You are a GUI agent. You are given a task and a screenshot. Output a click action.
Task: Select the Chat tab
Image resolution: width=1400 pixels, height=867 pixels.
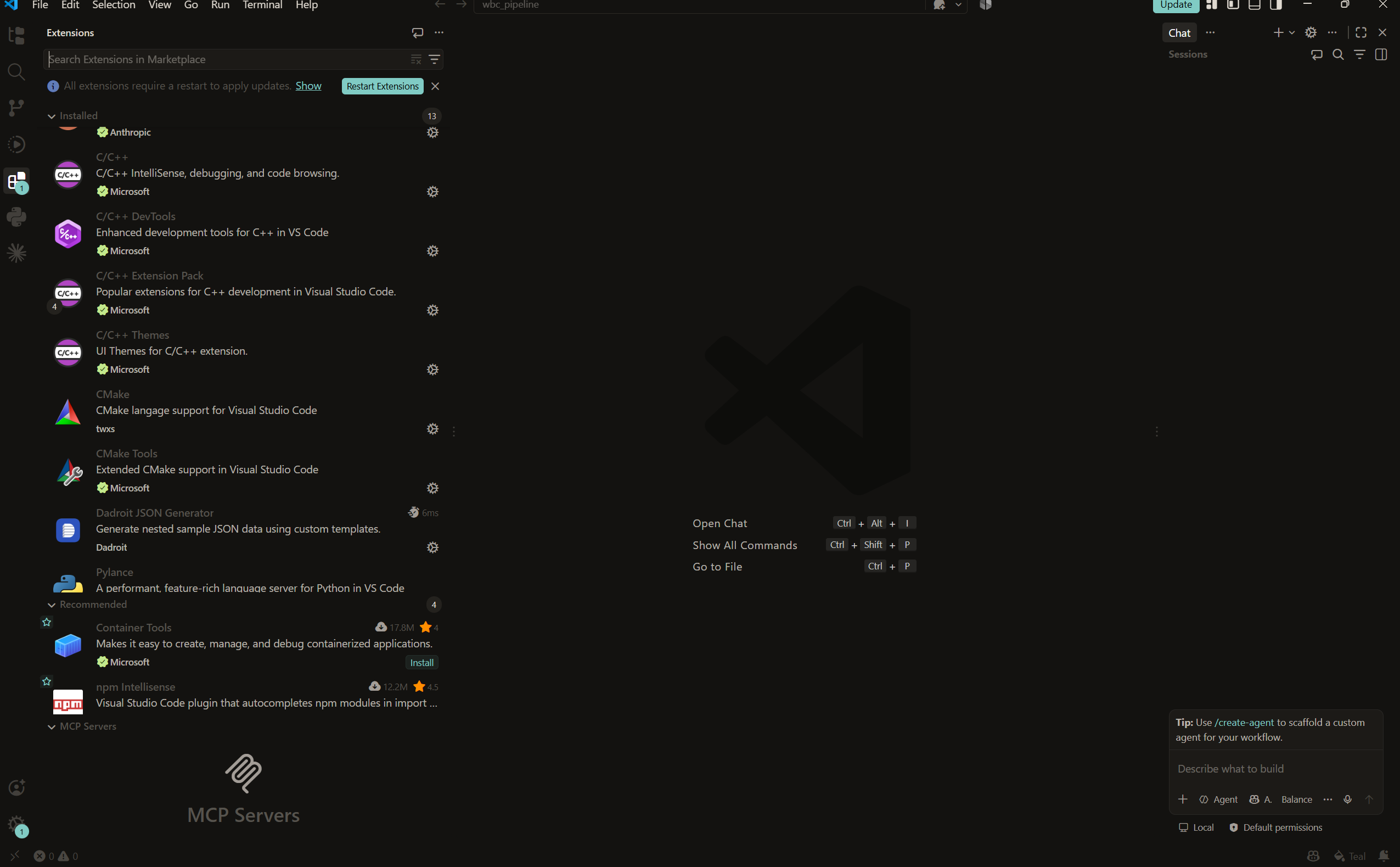pyautogui.click(x=1179, y=33)
